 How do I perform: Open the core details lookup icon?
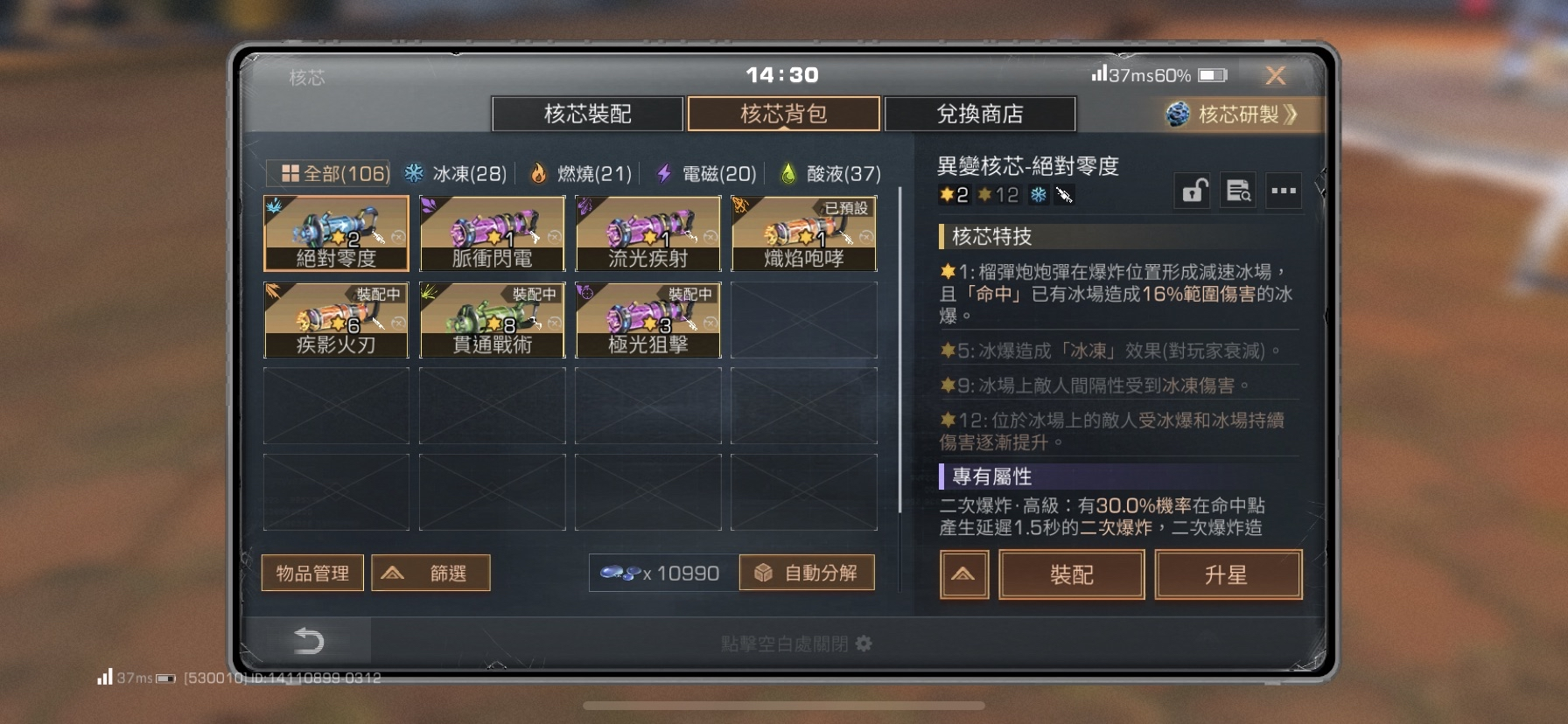[1238, 191]
